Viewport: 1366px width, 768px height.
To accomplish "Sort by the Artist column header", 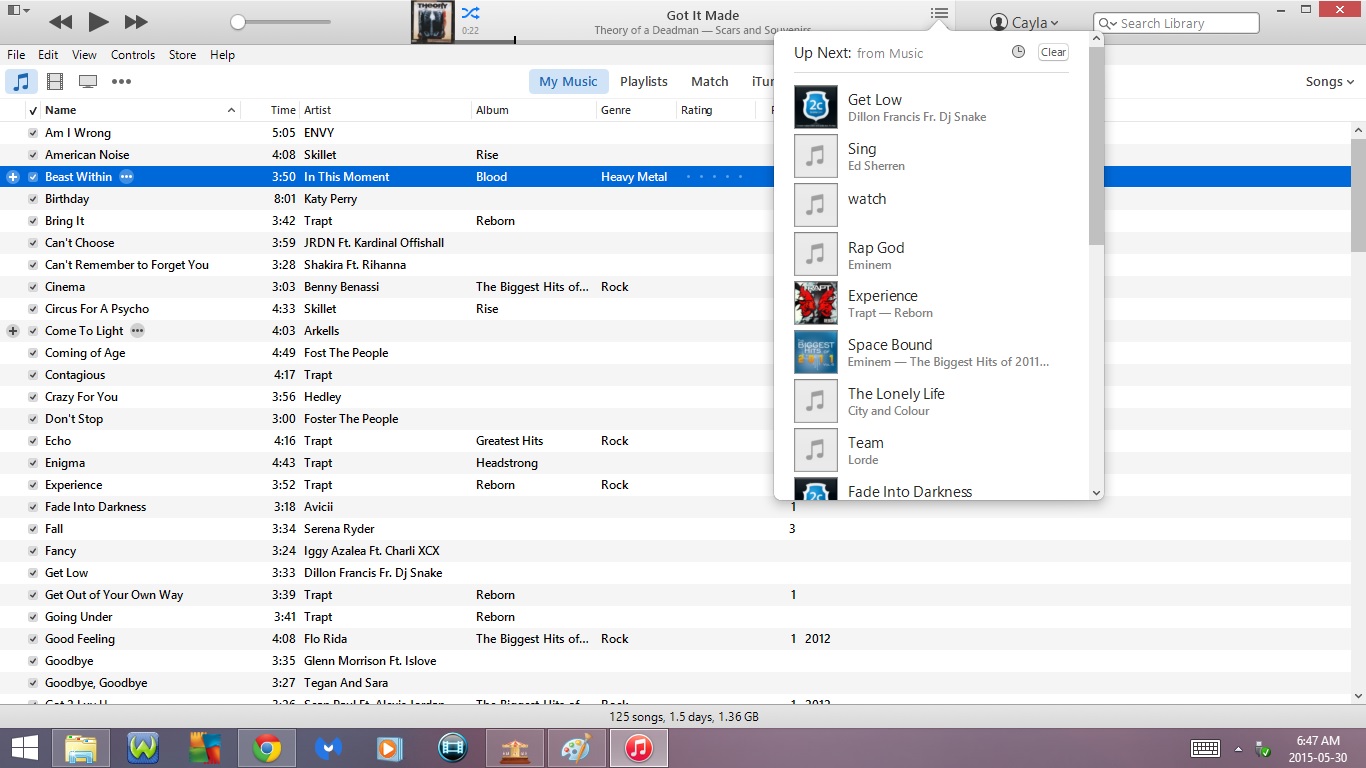I will click(385, 110).
